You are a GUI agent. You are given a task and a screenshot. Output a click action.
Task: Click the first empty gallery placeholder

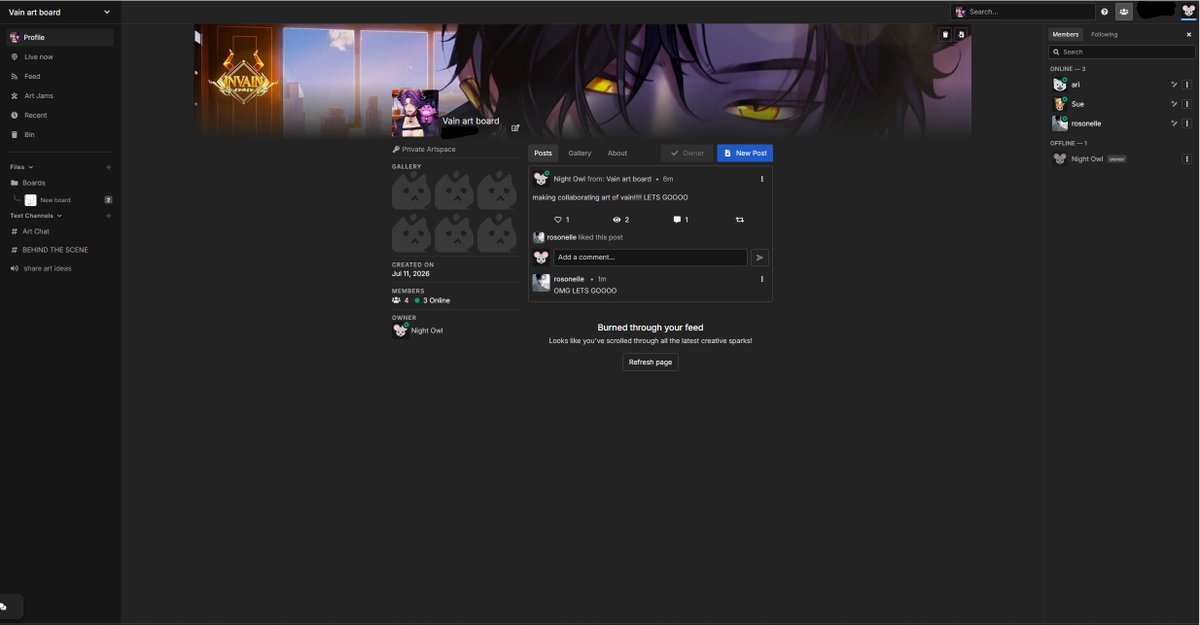[412, 190]
